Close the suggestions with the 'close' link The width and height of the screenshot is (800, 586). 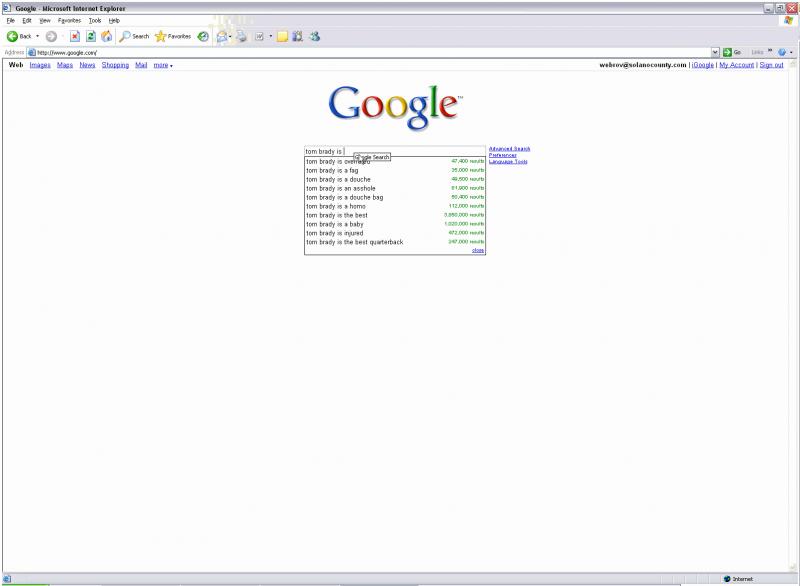click(478, 250)
